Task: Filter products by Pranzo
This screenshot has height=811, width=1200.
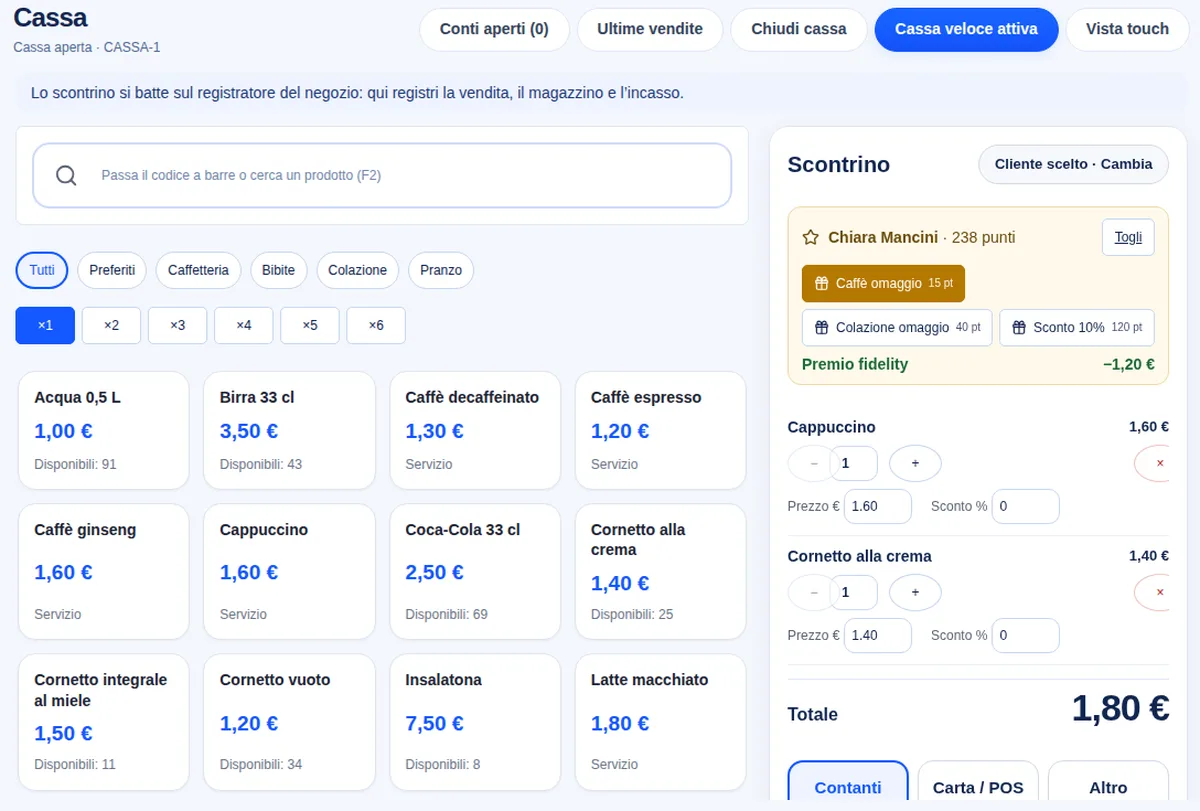Action: tap(441, 270)
